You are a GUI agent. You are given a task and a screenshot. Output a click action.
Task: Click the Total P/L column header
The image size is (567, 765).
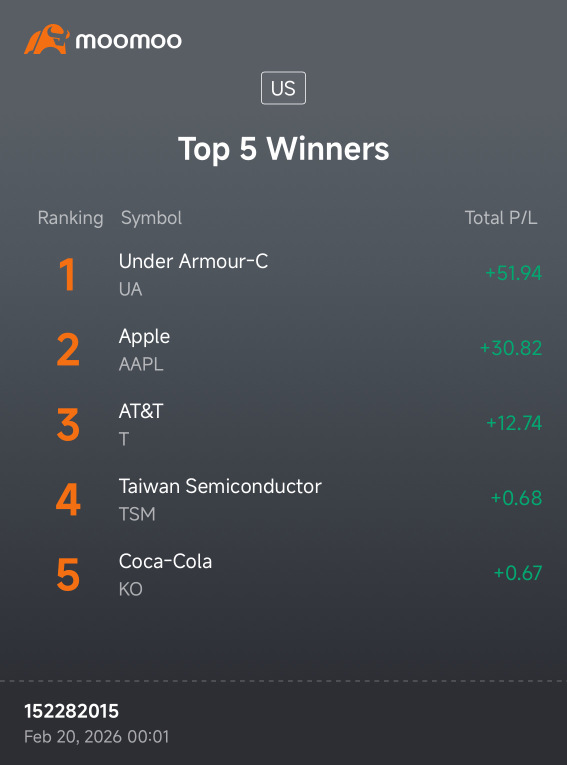[x=501, y=218]
